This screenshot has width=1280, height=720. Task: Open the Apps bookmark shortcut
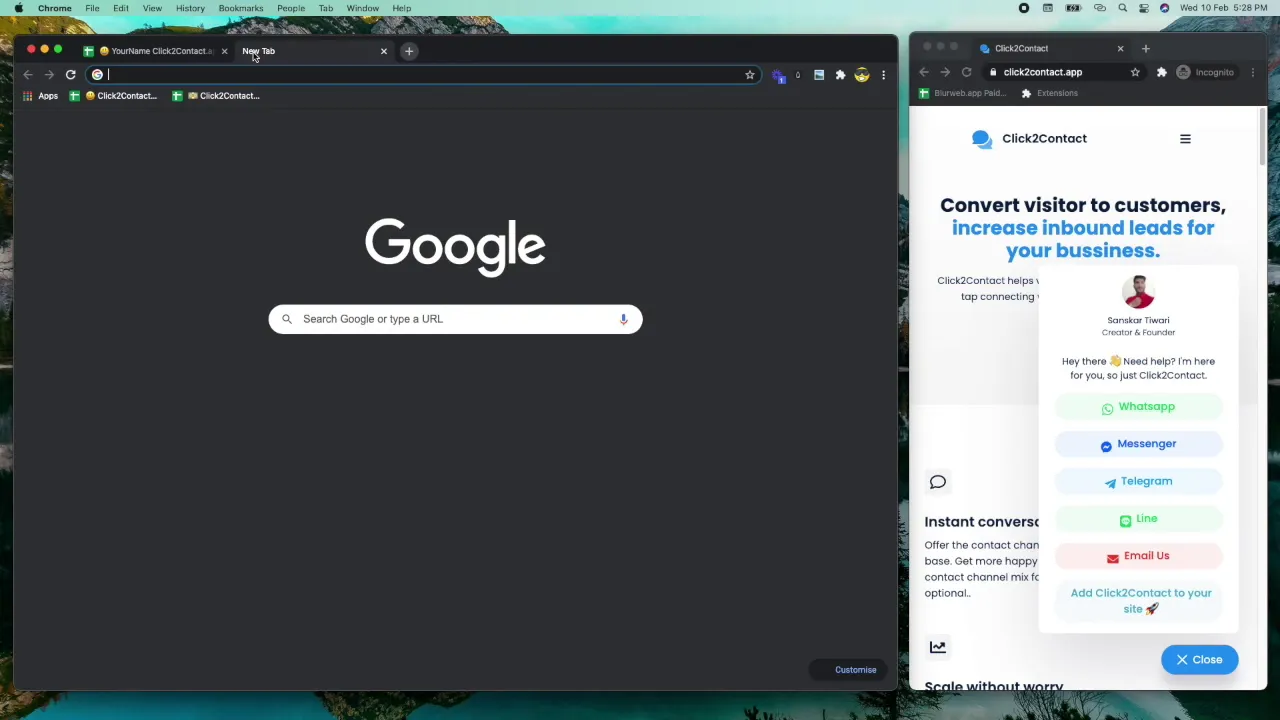tap(40, 96)
